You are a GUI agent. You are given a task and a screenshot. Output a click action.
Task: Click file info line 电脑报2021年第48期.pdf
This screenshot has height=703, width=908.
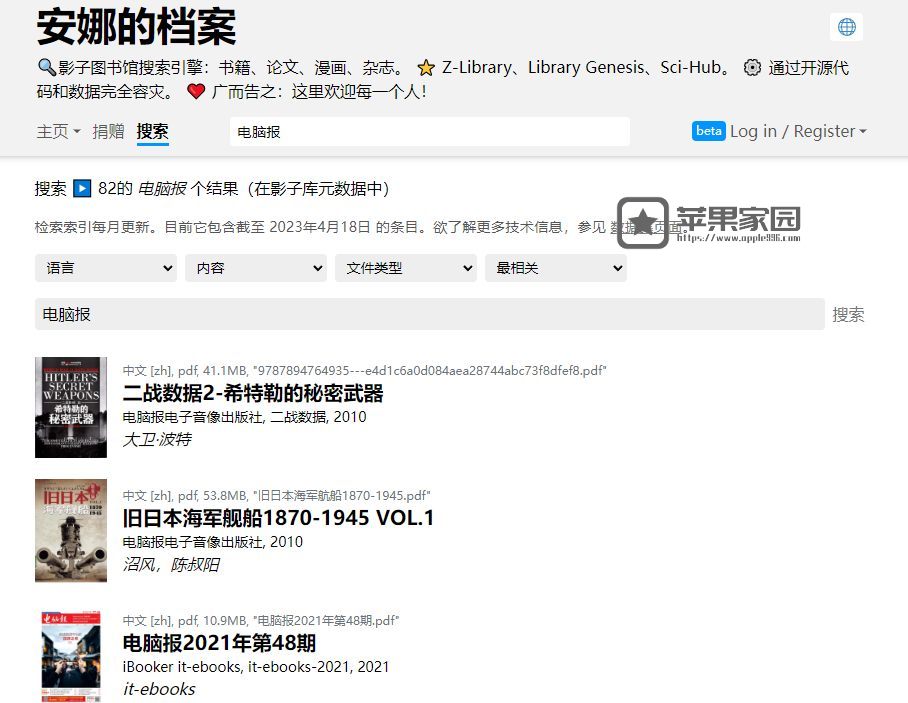(261, 621)
